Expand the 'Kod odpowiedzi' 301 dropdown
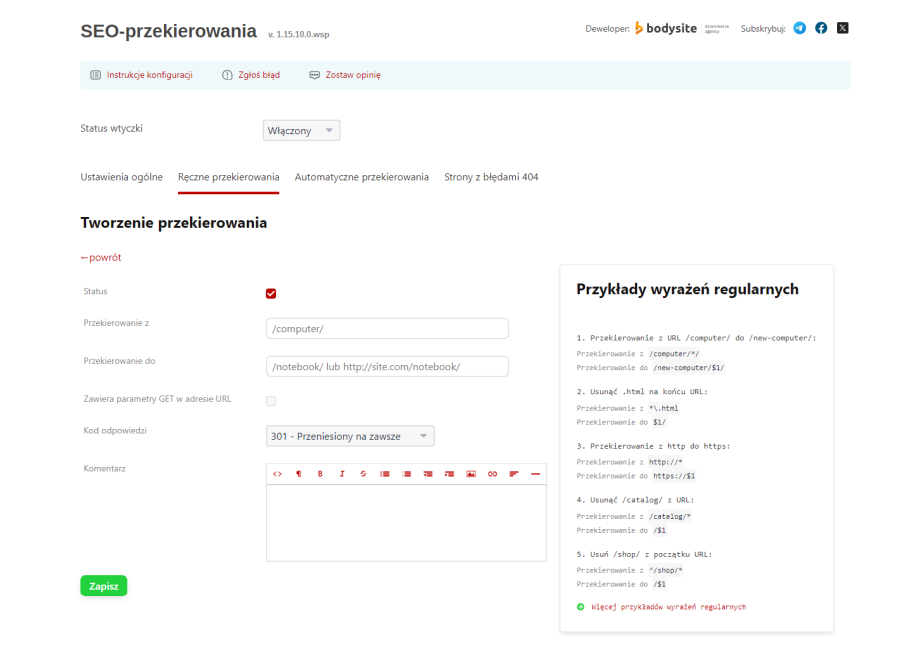Screen dimensions: 920x653 coord(350,436)
